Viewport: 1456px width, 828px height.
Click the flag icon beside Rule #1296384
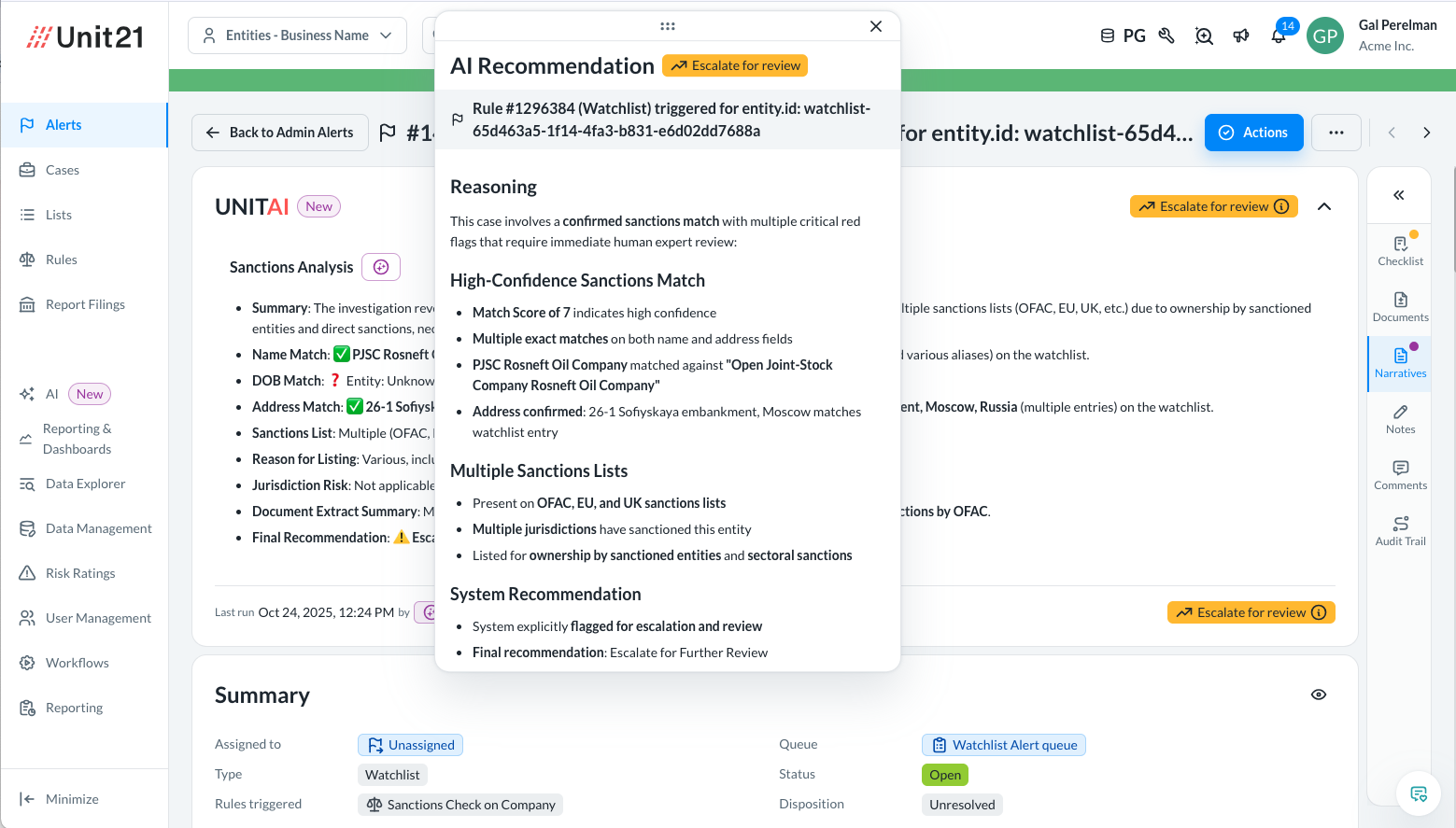point(458,119)
